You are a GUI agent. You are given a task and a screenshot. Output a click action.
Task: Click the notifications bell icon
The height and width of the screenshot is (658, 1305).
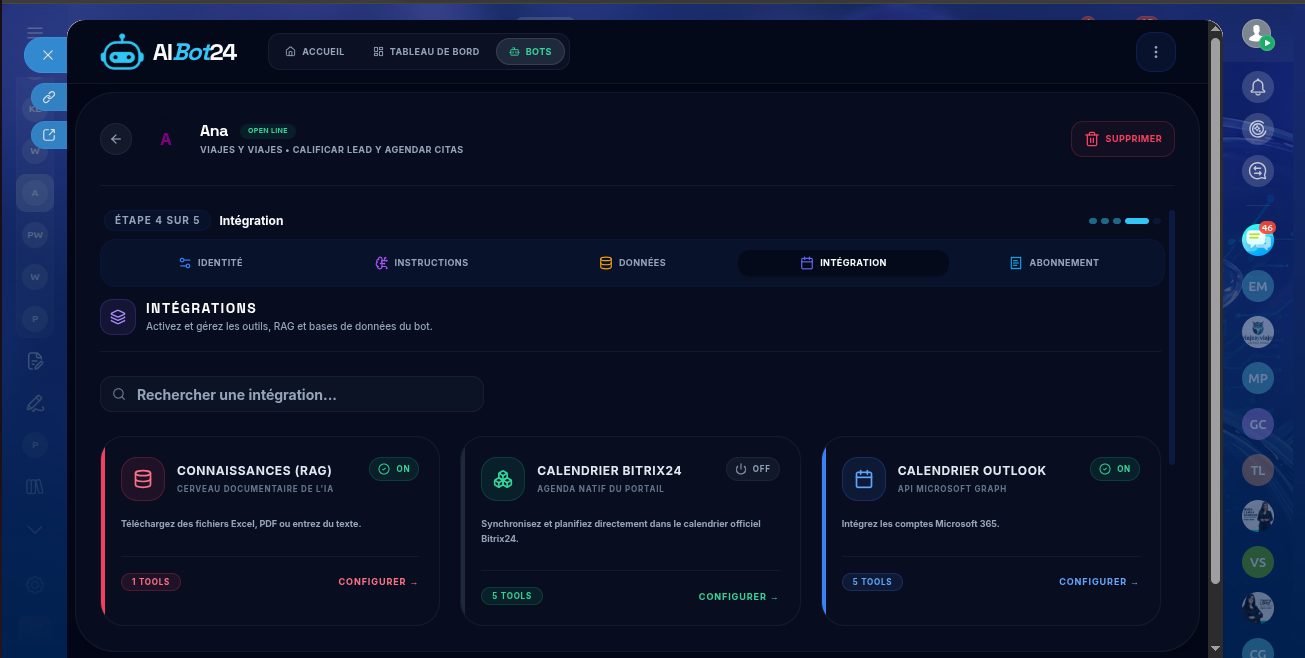tap(1258, 87)
